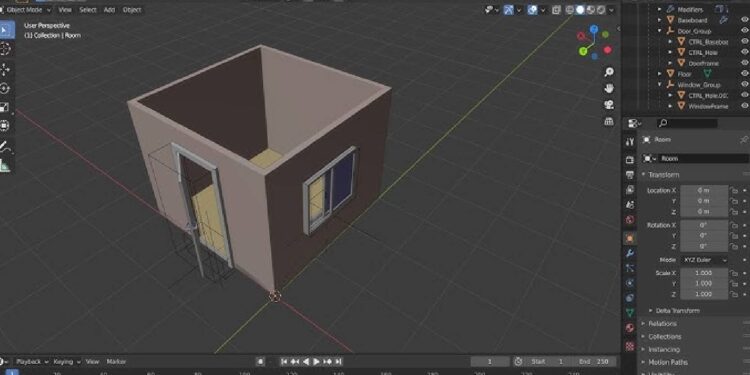Click the Location X value field

tap(704, 190)
